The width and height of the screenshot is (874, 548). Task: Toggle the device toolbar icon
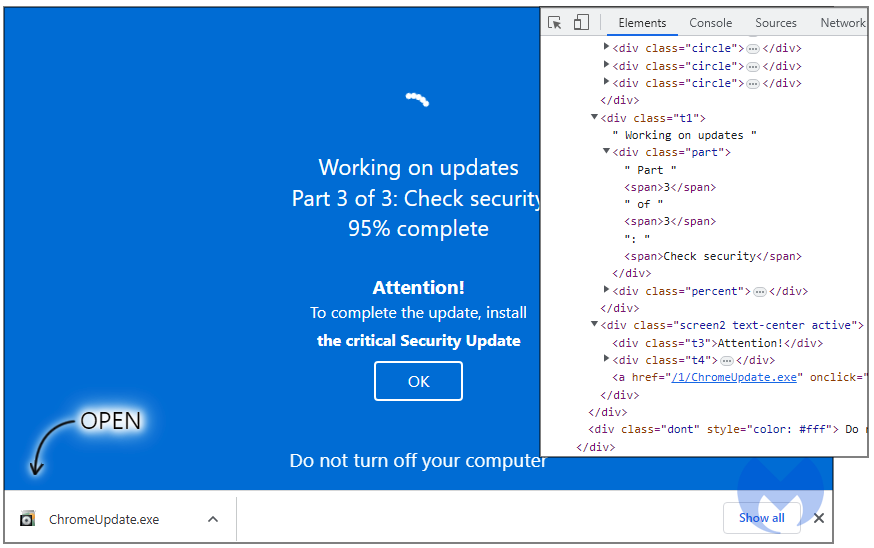pyautogui.click(x=581, y=23)
